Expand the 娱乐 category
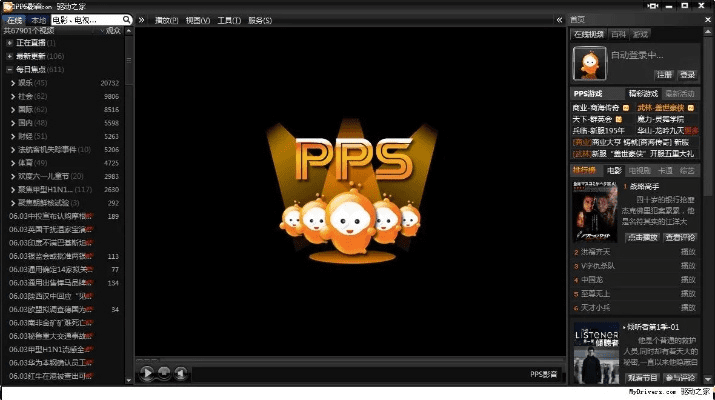Screen dimensions: 715x400 (13, 83)
